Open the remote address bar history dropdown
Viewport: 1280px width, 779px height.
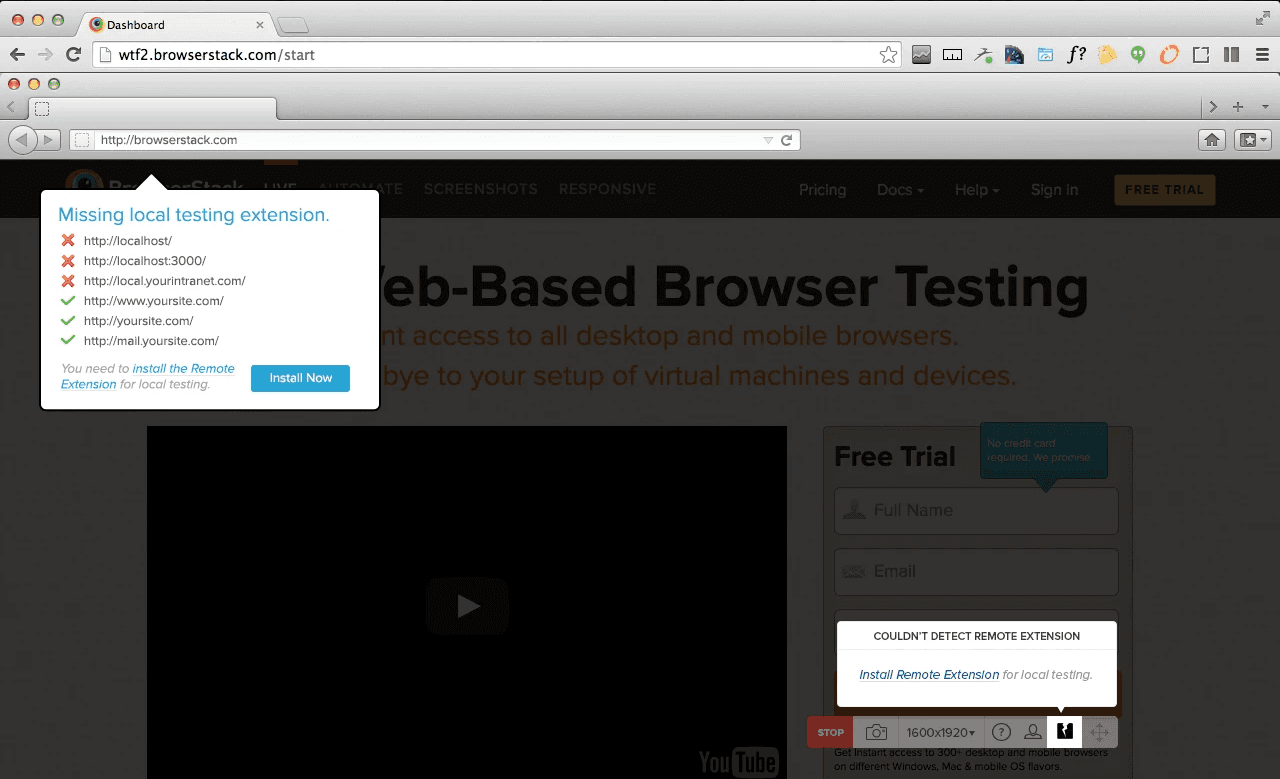click(x=768, y=141)
